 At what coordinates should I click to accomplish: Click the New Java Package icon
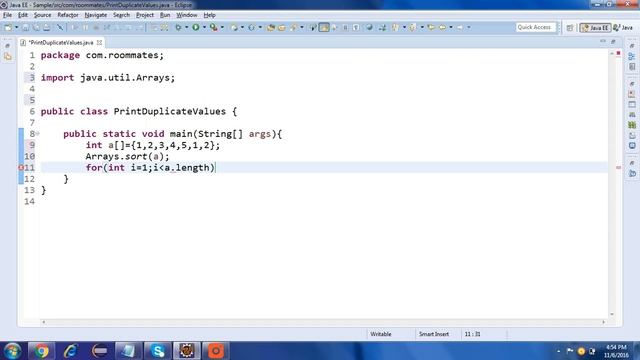(234, 27)
